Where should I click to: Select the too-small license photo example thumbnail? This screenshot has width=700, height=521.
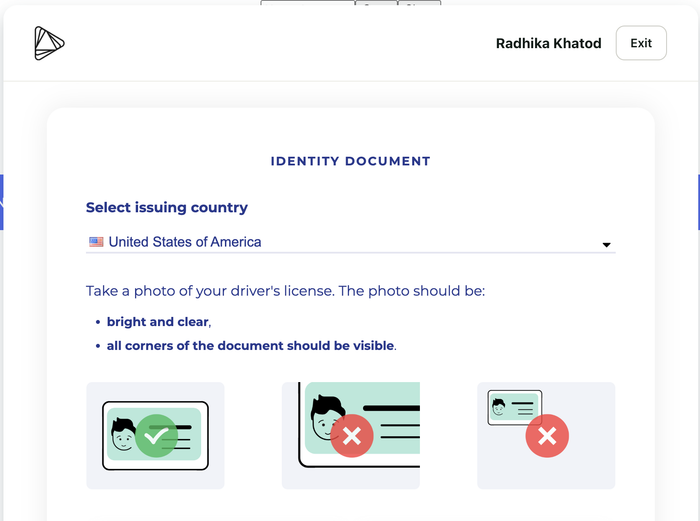click(546, 435)
